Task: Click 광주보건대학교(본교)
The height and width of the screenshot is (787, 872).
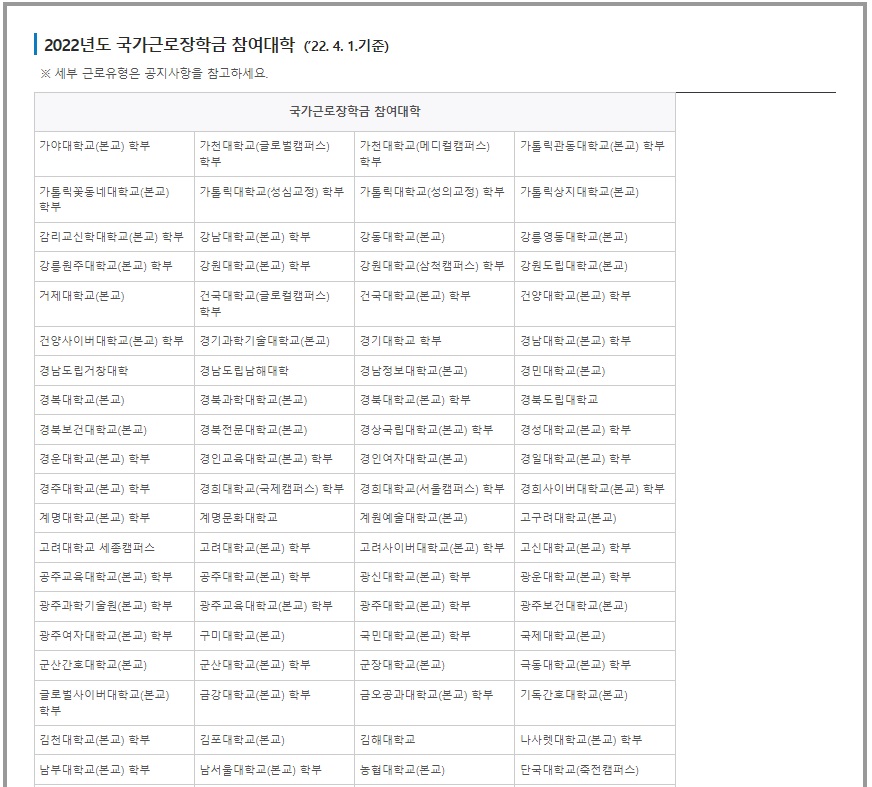Action: [x=574, y=606]
